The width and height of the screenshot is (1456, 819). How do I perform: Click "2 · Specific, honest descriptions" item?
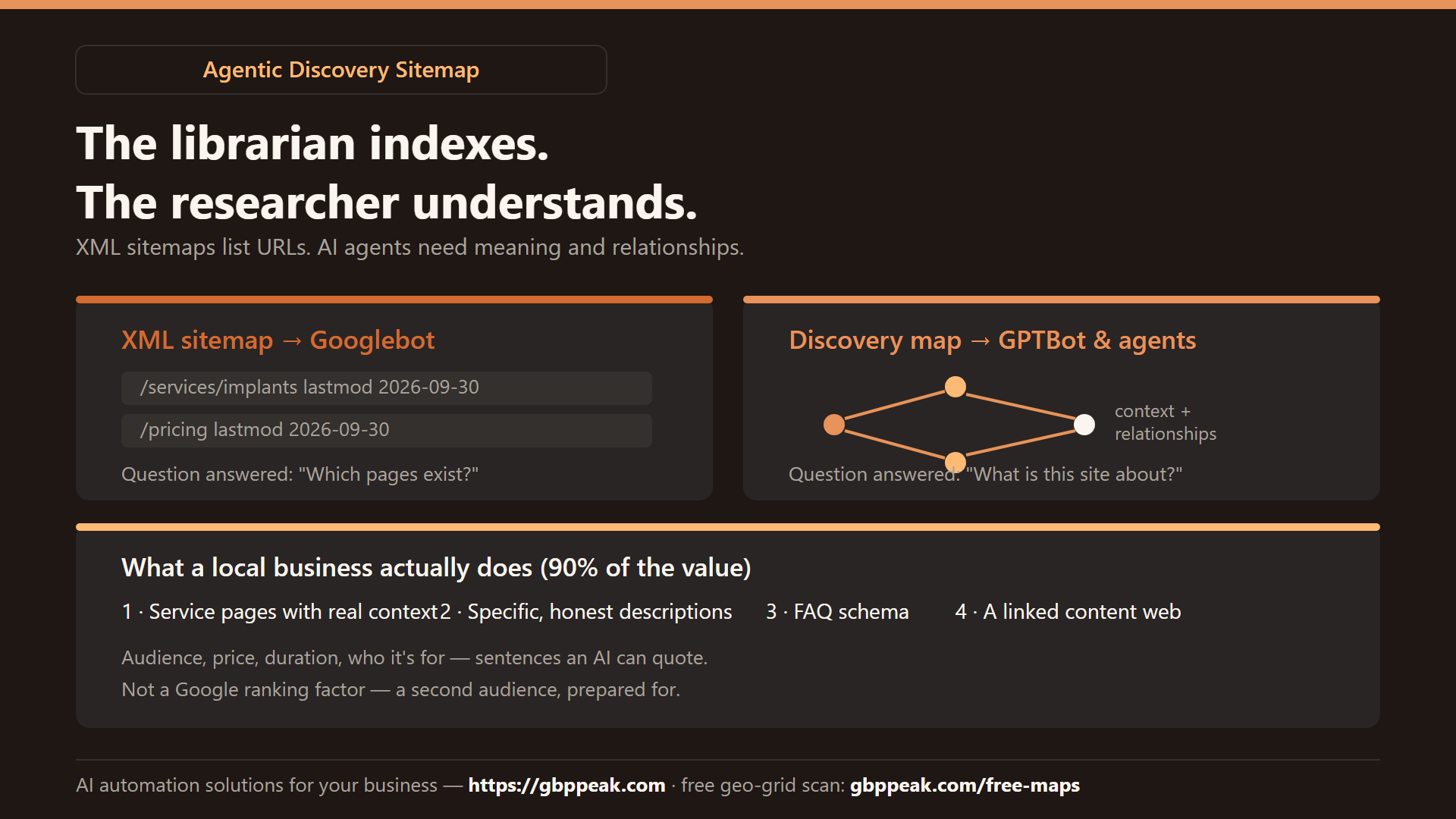(586, 611)
